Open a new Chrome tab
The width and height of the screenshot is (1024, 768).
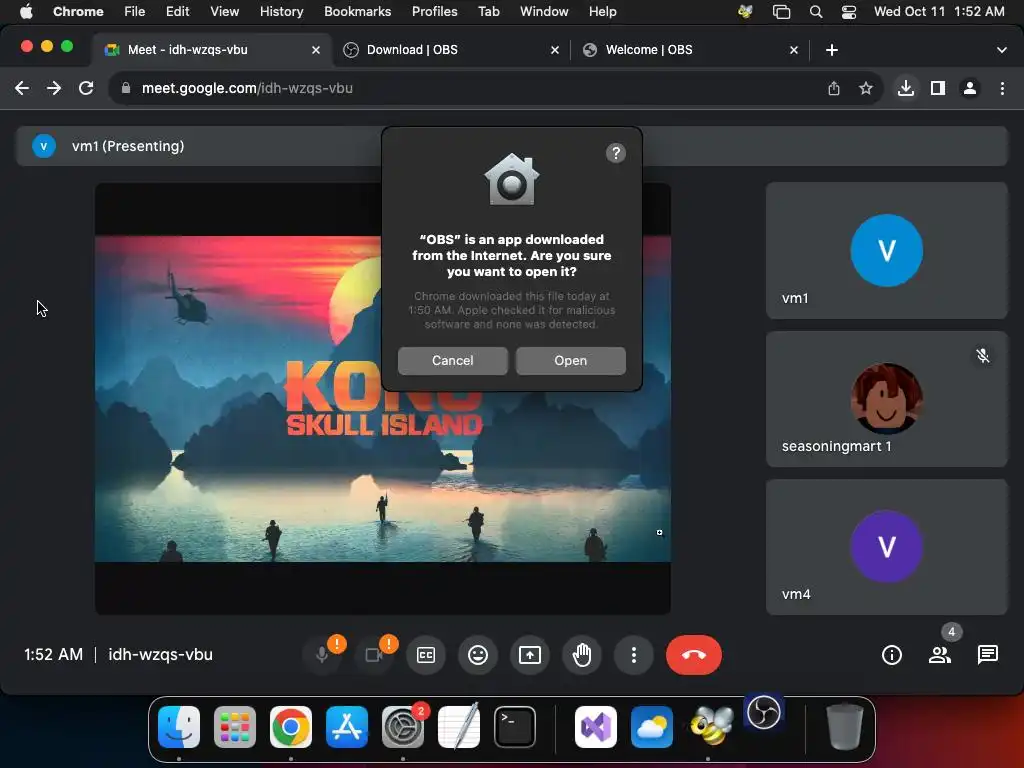coord(831,50)
